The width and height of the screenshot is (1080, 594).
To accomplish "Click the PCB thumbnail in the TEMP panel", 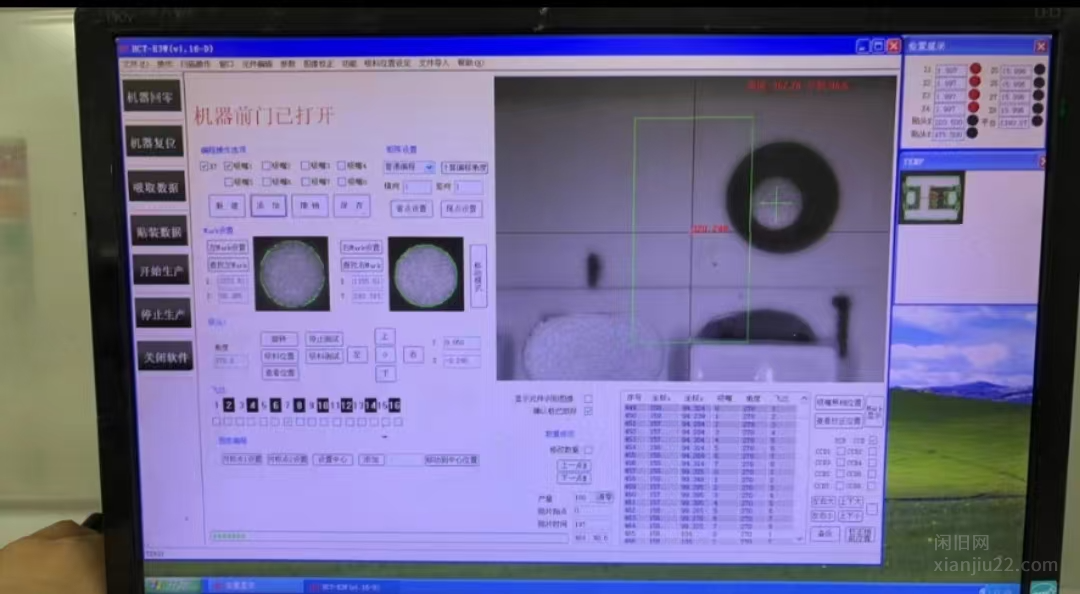I will (x=932, y=197).
